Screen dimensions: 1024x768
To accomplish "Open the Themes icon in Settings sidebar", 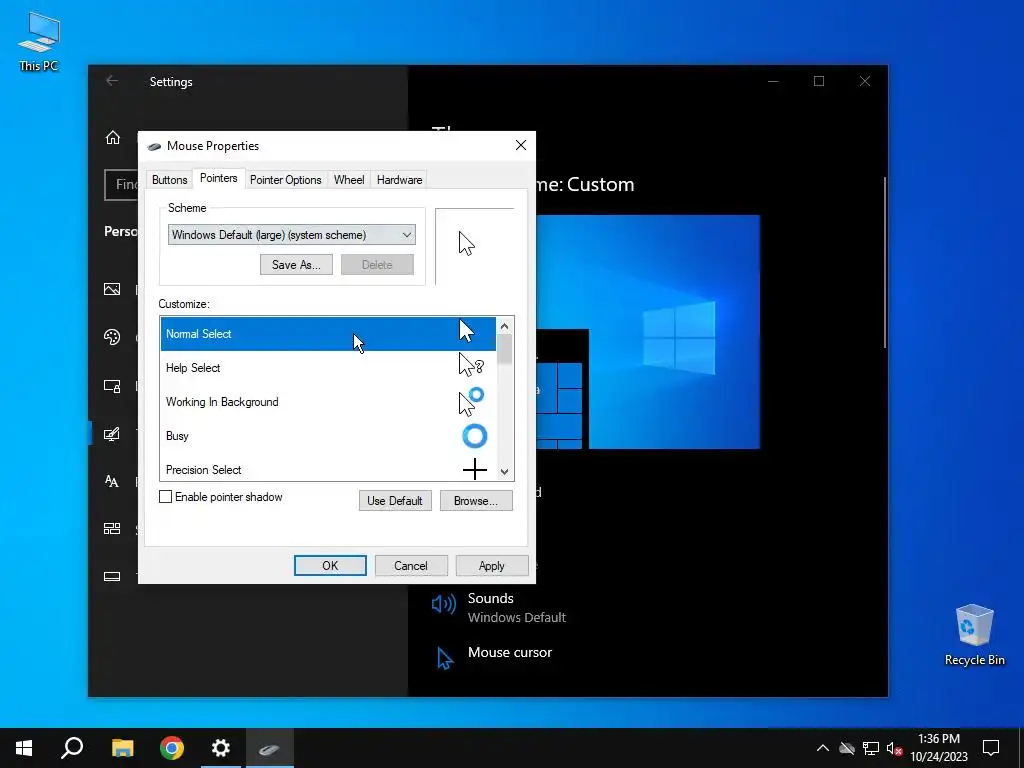I will coord(112,434).
